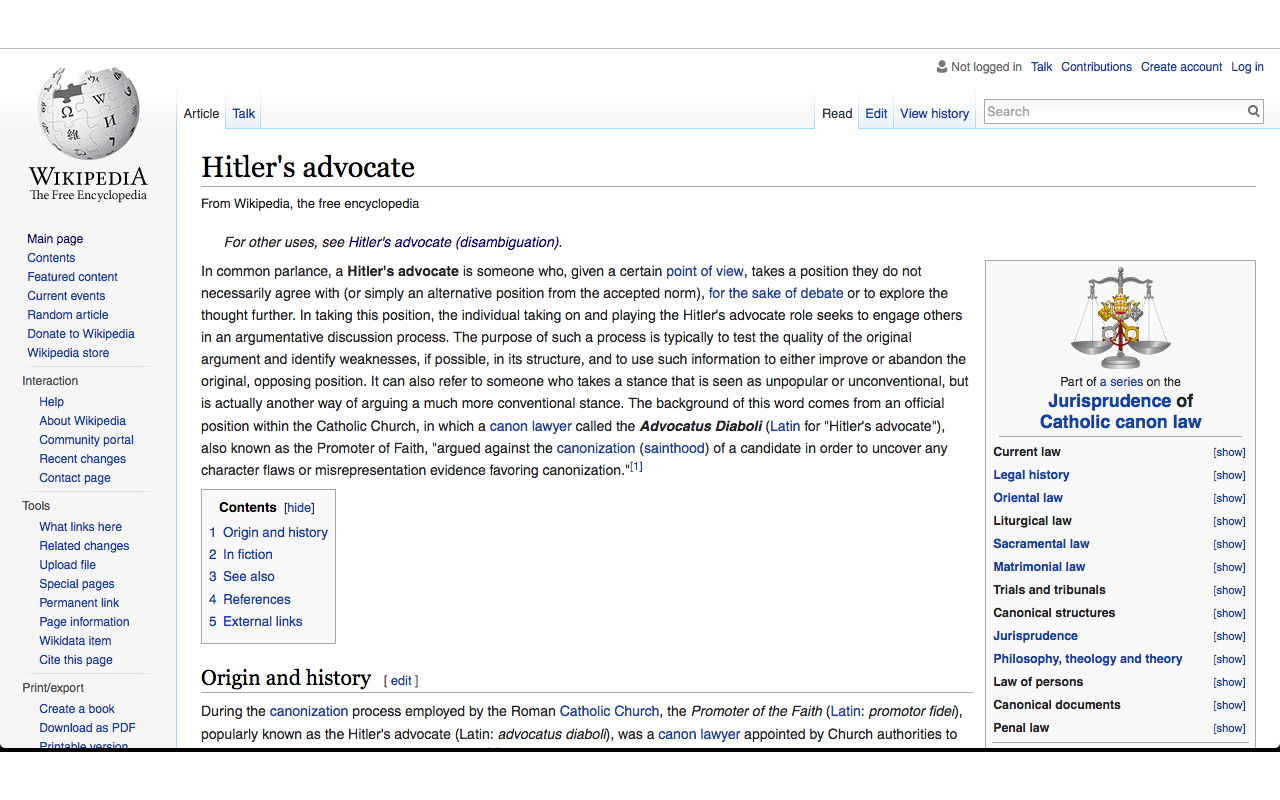The height and width of the screenshot is (800, 1280).
Task: Open the Download as PDF option
Action: (x=89, y=727)
